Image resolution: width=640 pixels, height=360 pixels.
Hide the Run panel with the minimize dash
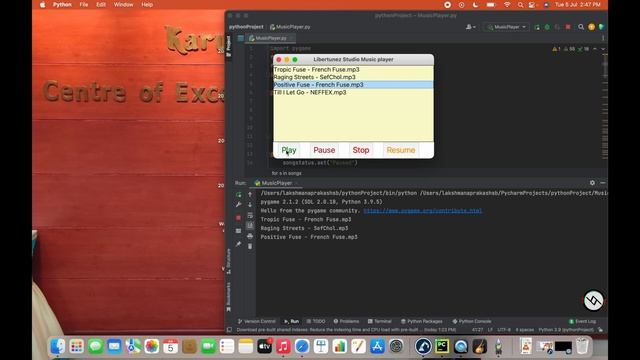[x=602, y=183]
